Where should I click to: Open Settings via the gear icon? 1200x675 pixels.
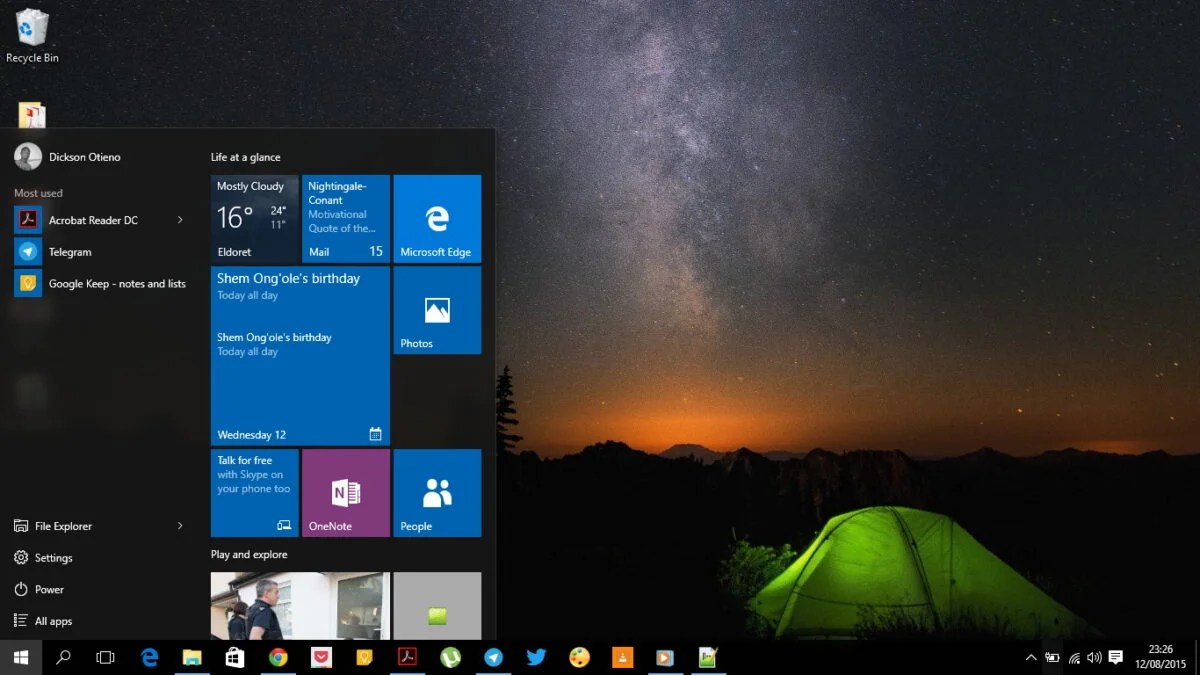pos(21,557)
